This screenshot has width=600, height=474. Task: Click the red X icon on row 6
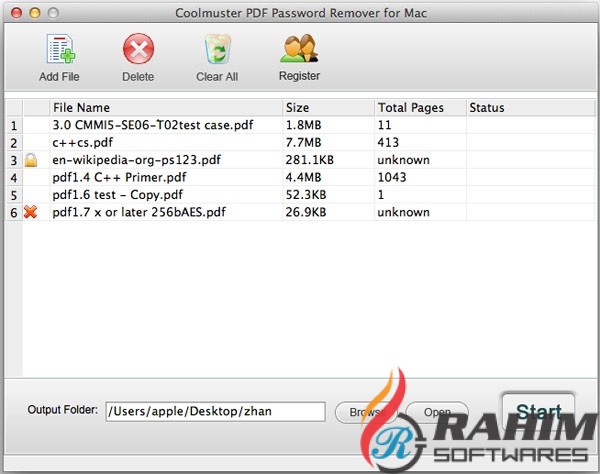[31, 212]
